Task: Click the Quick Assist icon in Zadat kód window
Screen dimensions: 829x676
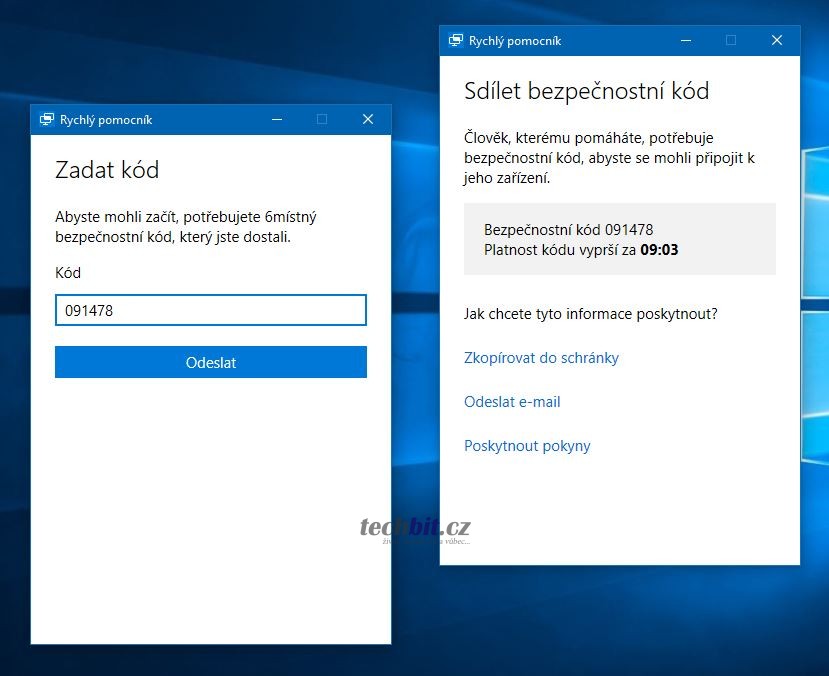Action: pyautogui.click(x=46, y=120)
